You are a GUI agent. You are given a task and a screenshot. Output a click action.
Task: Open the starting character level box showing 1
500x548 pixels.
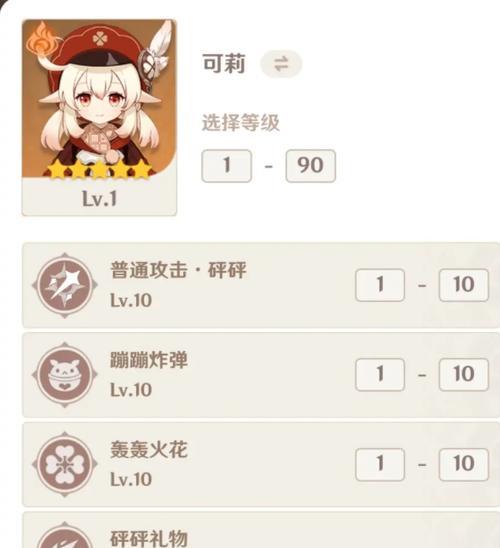coord(226,166)
